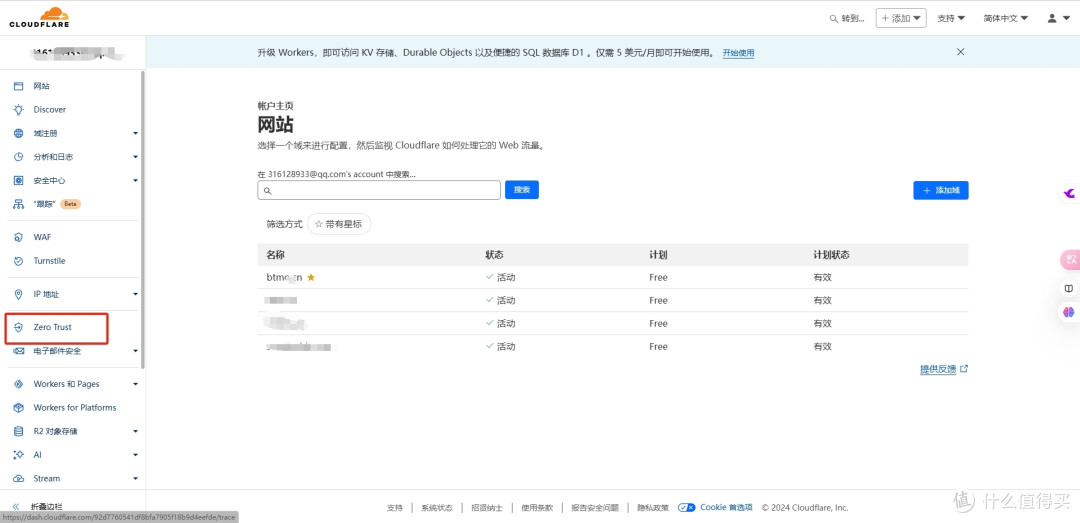Click the search magnifier icon next to 转到
This screenshot has width=1080, height=523.
coord(833,19)
